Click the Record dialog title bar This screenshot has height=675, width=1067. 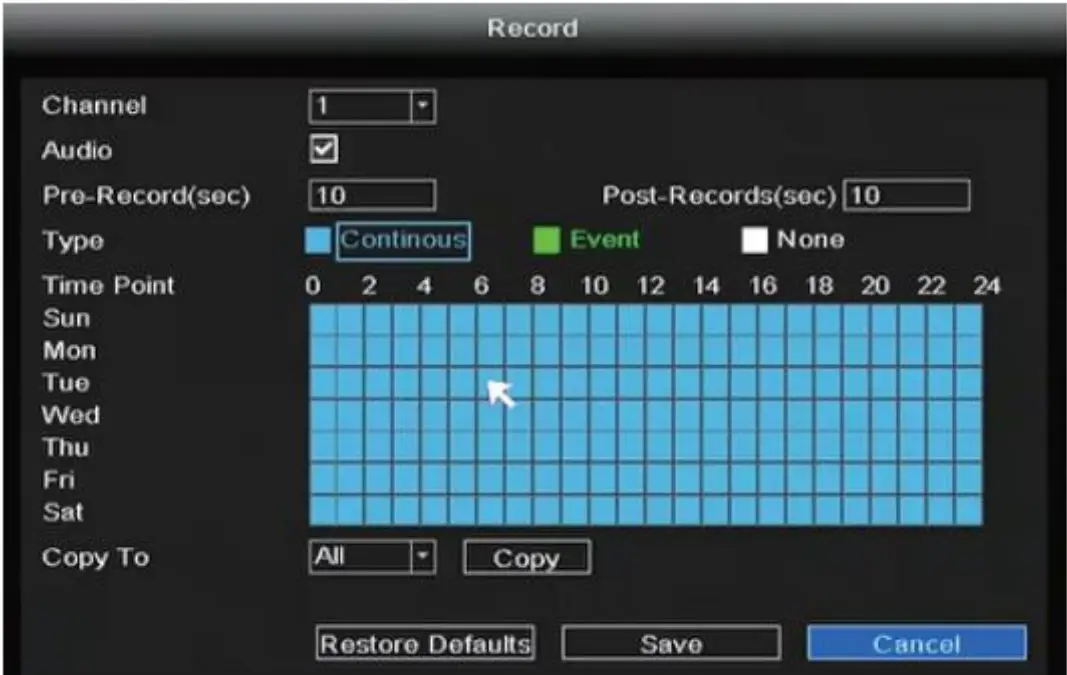(532, 27)
